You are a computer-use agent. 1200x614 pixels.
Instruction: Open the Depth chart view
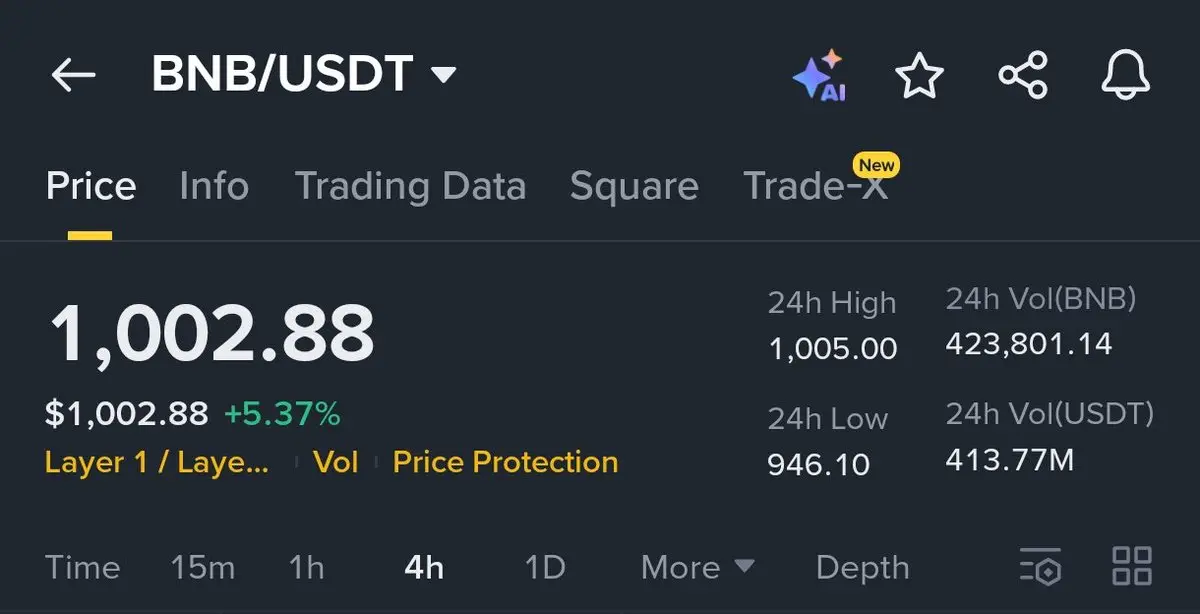click(863, 568)
